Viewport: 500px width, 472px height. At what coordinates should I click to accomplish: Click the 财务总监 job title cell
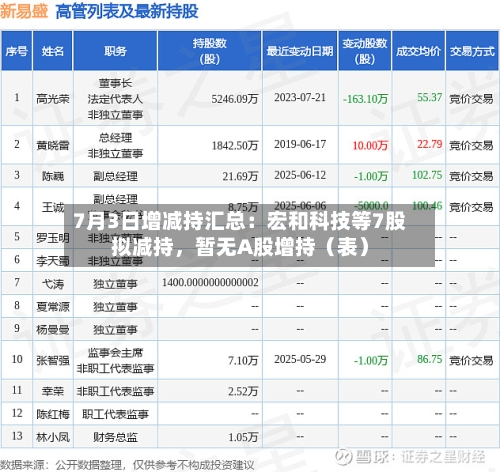tap(115, 437)
